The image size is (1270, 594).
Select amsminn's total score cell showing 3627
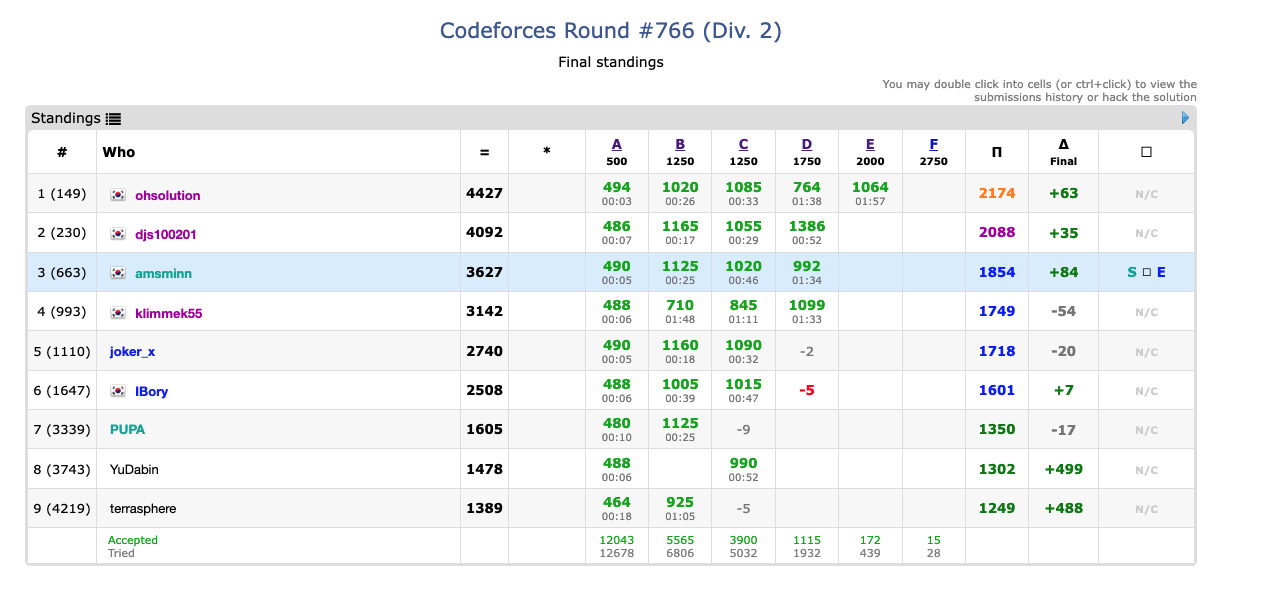tap(484, 272)
